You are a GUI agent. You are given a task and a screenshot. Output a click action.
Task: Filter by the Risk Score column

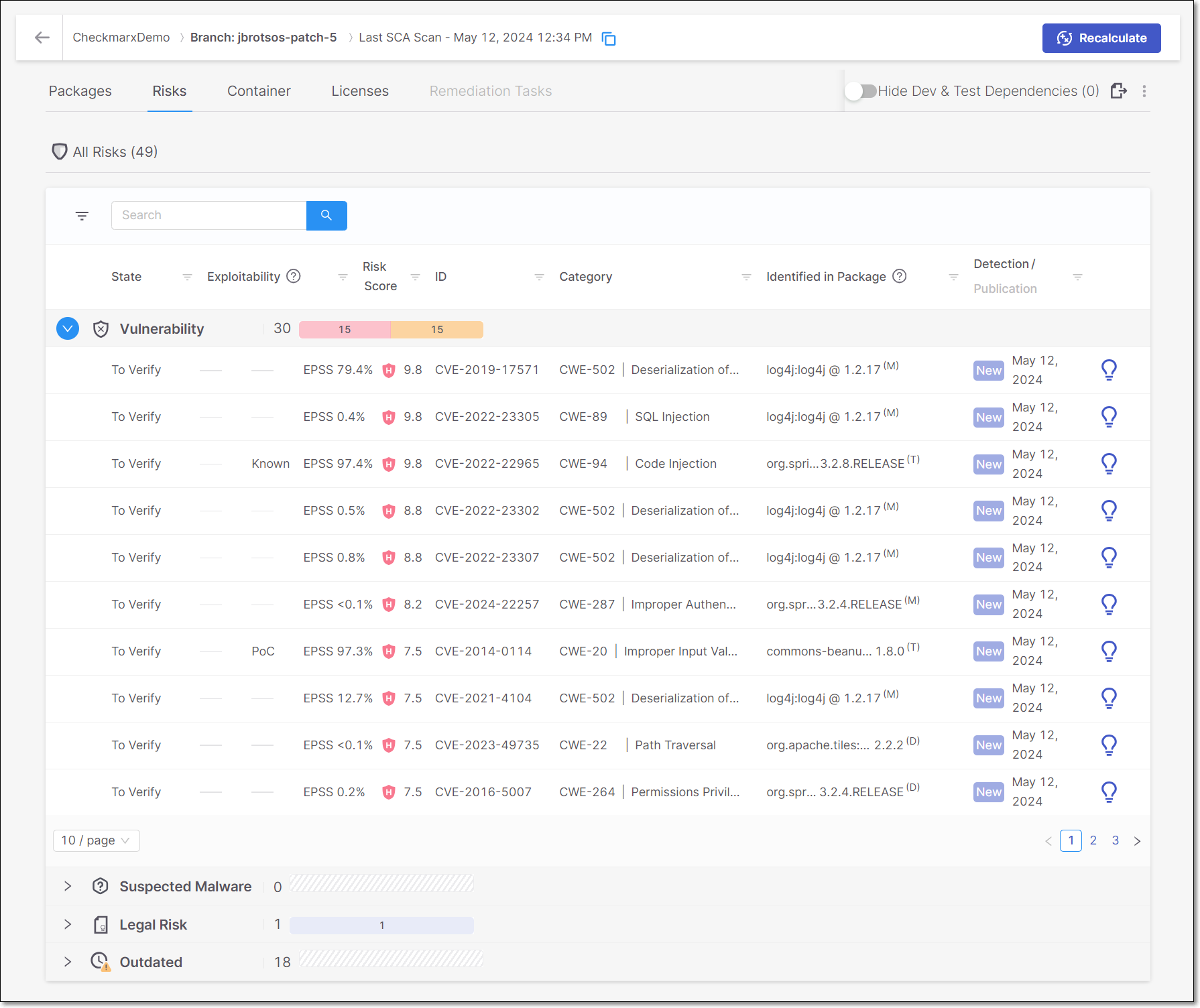[x=415, y=277]
